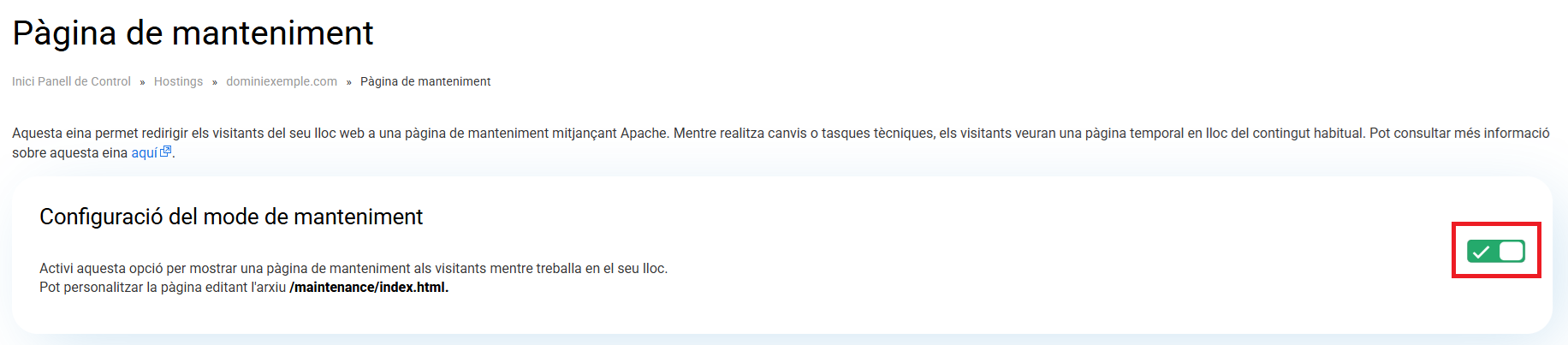Click the Configuració del mode de manteniment heading
Viewport: 1568px width, 345px height.
click(231, 217)
